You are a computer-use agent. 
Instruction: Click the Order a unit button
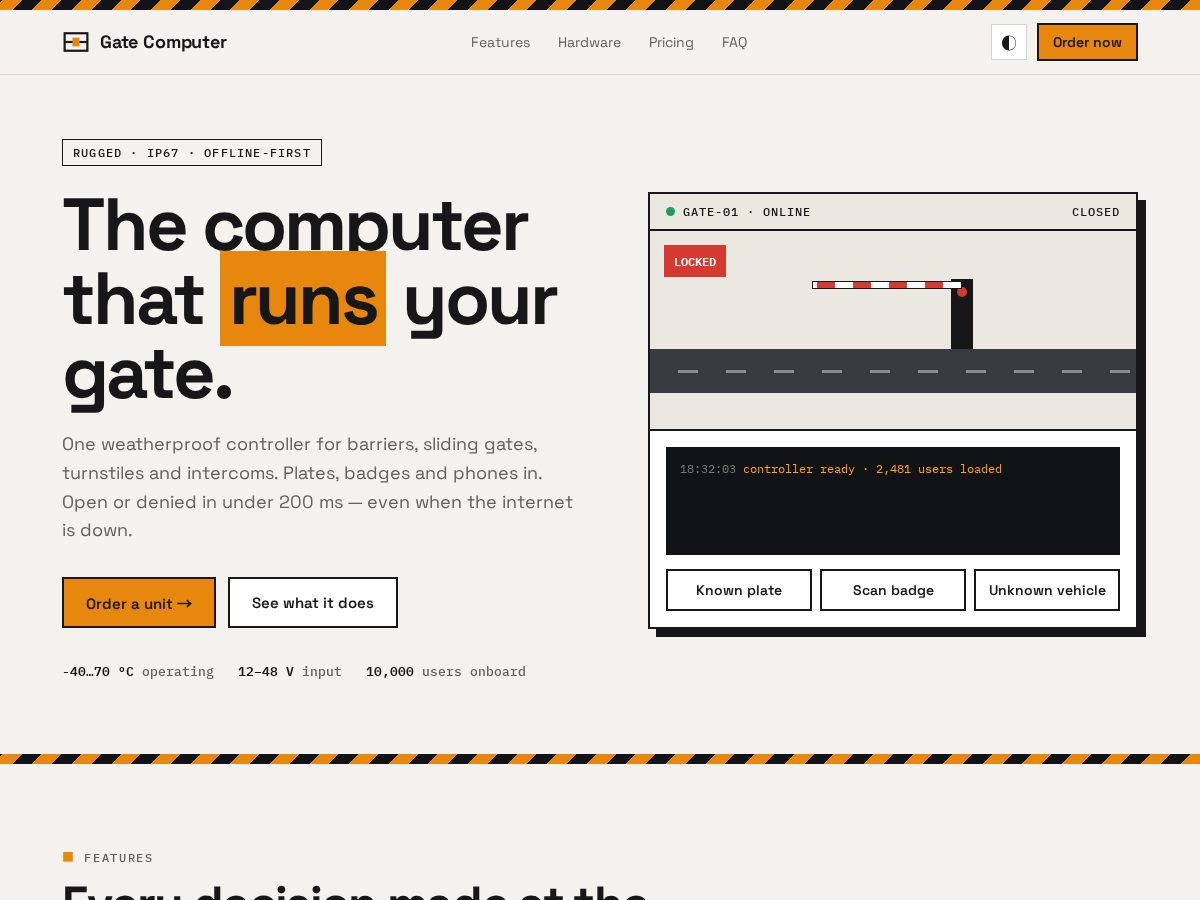(139, 603)
